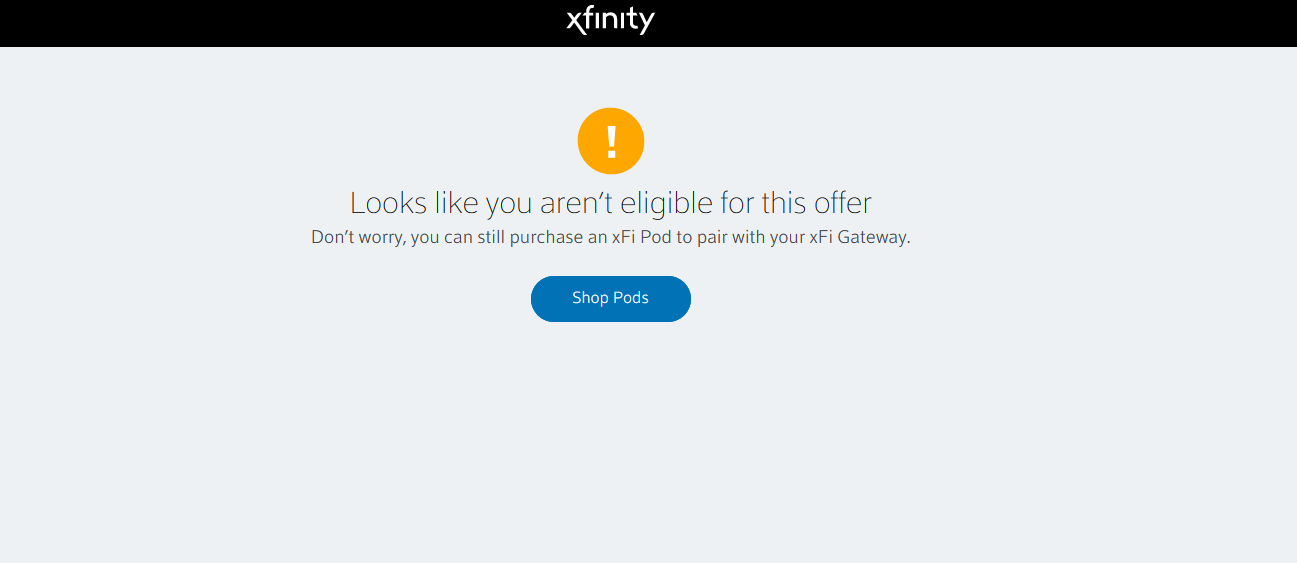This screenshot has height=563, width=1297.
Task: Click the white exclamation mark inside the circle
Action: pyautogui.click(x=611, y=142)
